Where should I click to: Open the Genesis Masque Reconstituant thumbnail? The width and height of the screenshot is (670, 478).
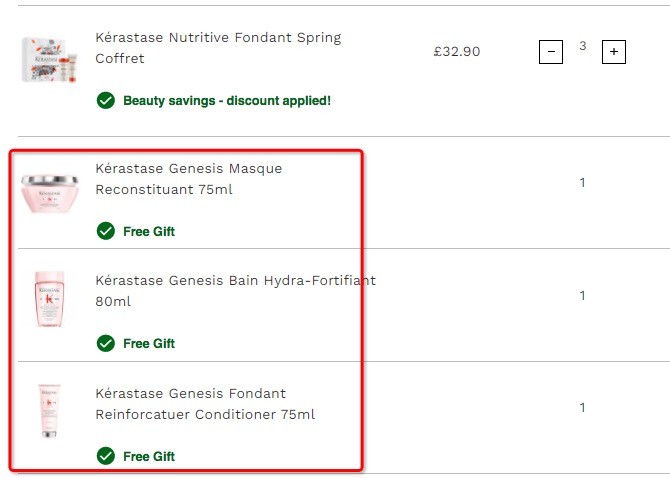pyautogui.click(x=50, y=193)
